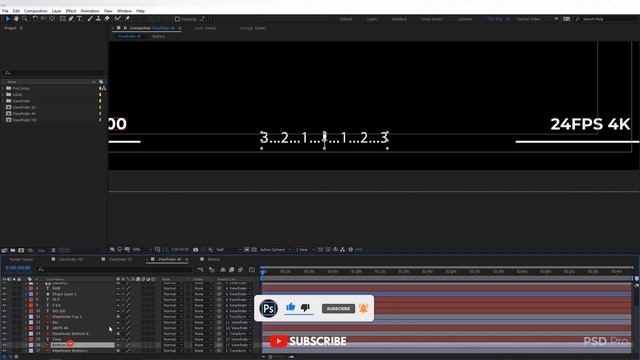The height and width of the screenshot is (360, 640).
Task: Switch to the Learn workspace
Action: (x=372, y=19)
